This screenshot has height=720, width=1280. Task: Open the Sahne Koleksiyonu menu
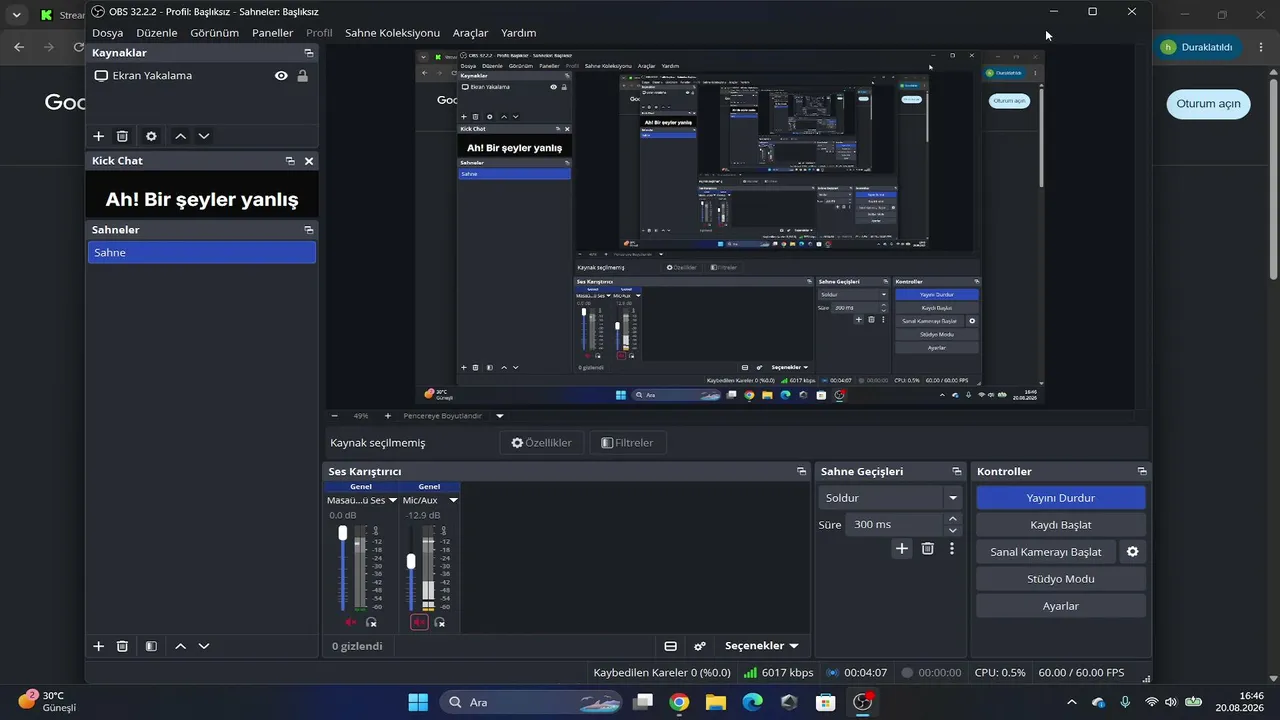[392, 33]
